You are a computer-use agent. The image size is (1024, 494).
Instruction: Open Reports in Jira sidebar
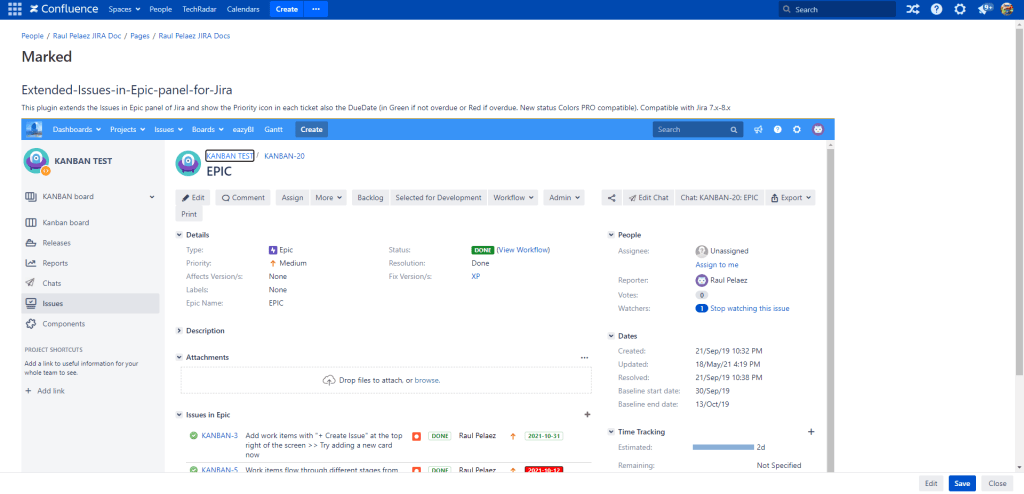tap(55, 263)
